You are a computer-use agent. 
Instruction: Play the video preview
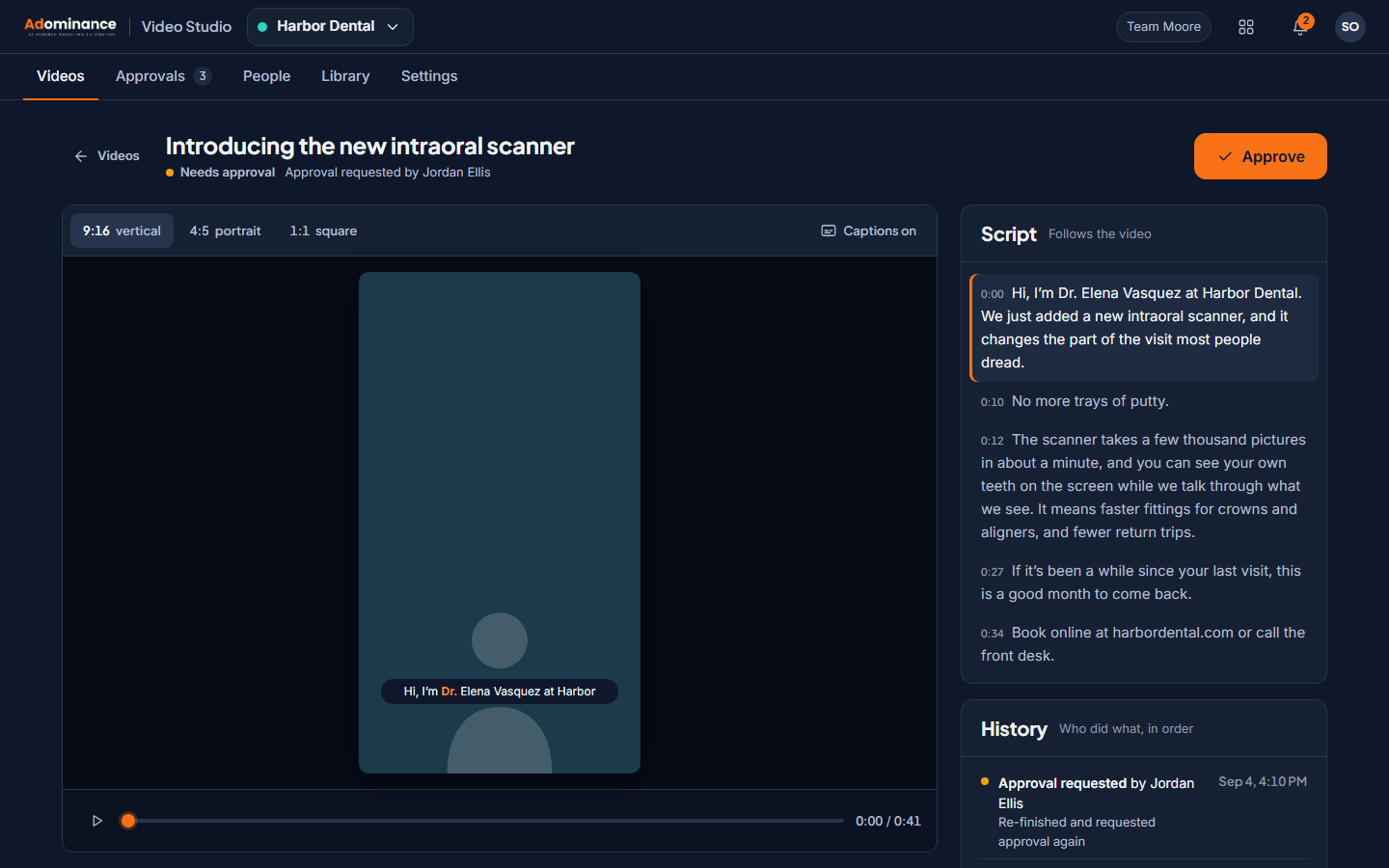[97, 821]
